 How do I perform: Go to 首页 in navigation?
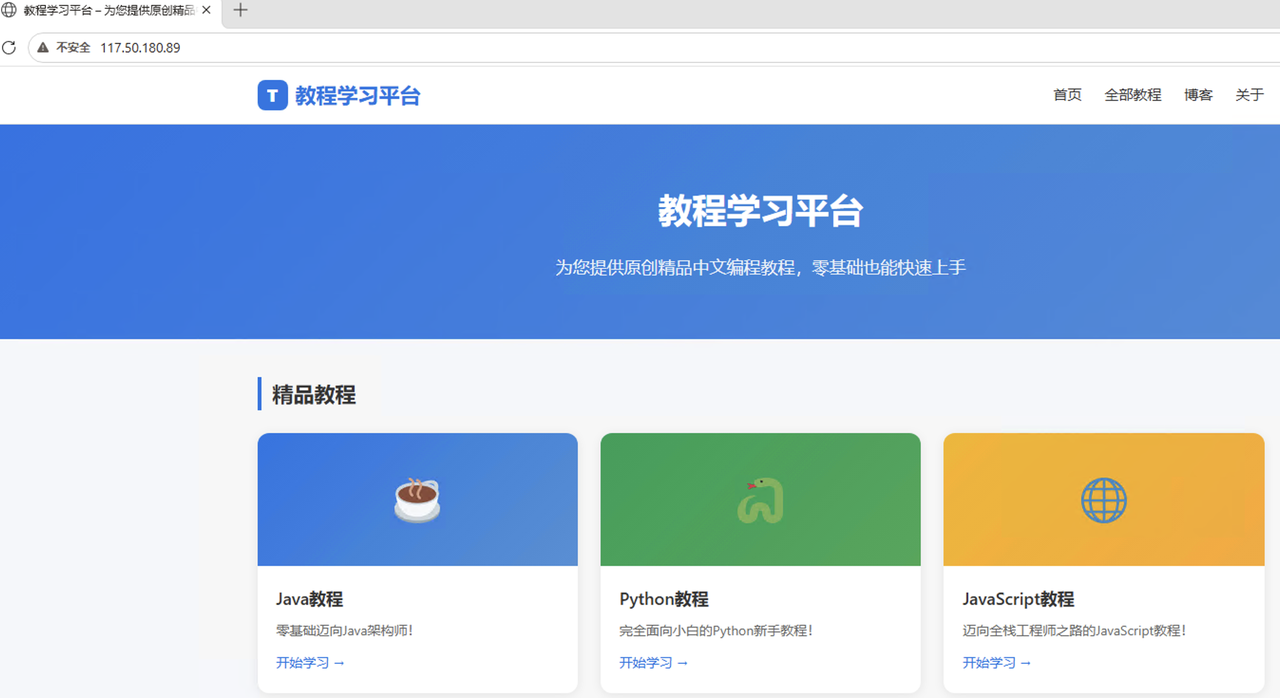1067,95
